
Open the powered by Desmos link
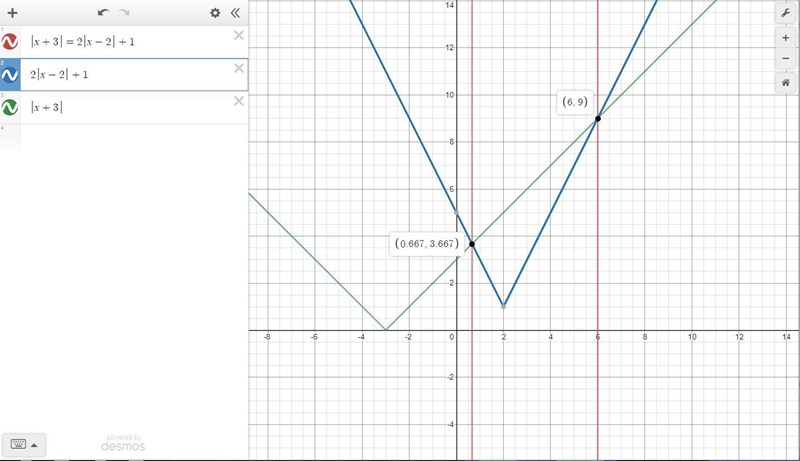pyautogui.click(x=123, y=442)
